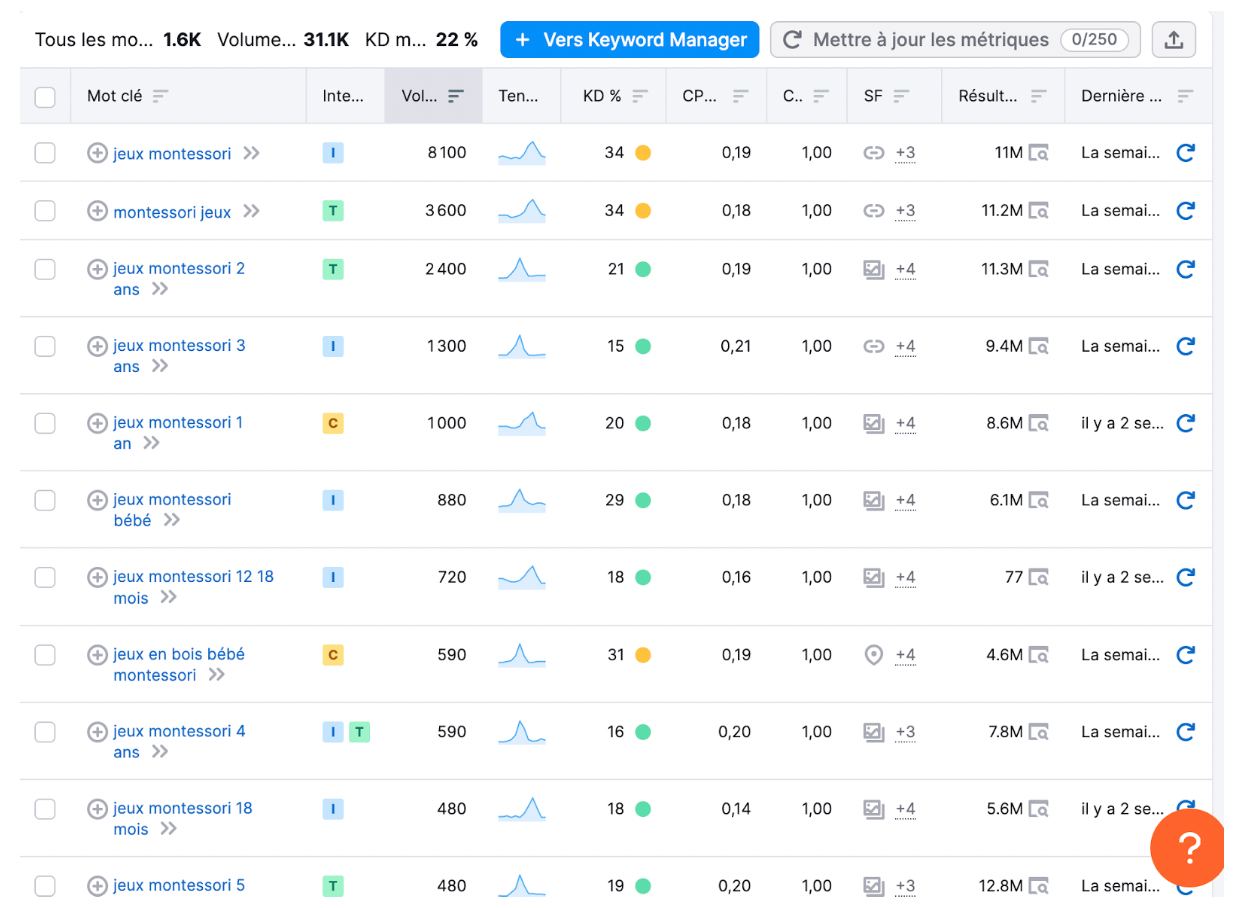Refresh metrics for jeux montessori bébé
The width and height of the screenshot is (1234, 908).
click(x=1186, y=500)
